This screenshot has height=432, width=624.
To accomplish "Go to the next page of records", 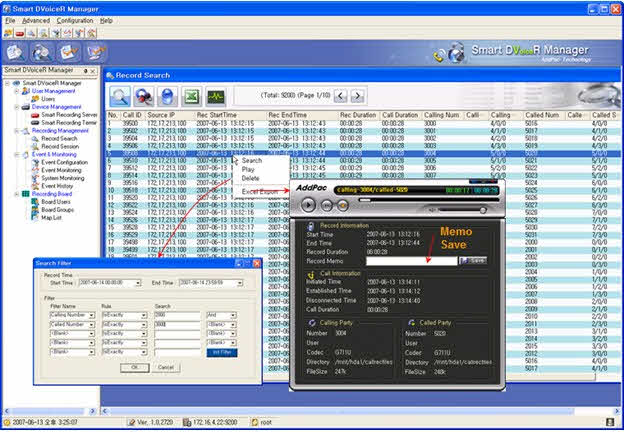I will 358,95.
